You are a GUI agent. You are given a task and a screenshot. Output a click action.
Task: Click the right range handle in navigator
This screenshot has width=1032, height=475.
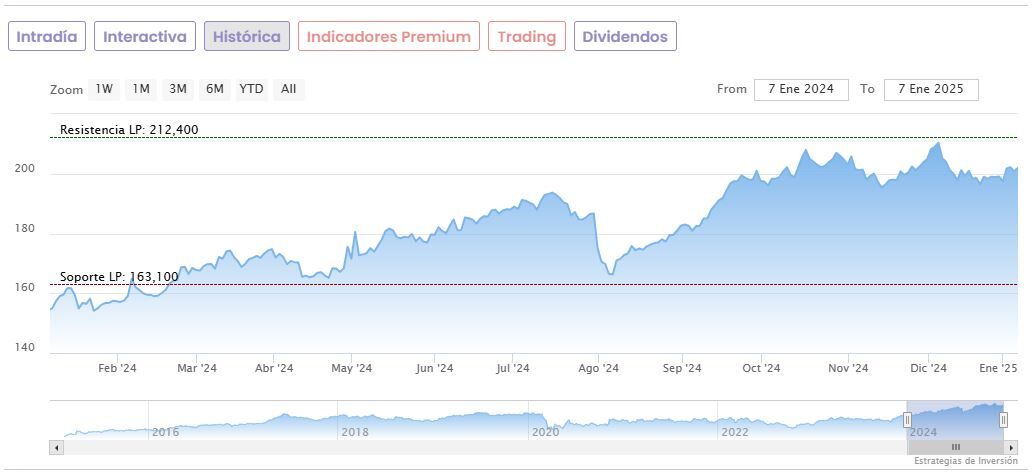click(1003, 420)
